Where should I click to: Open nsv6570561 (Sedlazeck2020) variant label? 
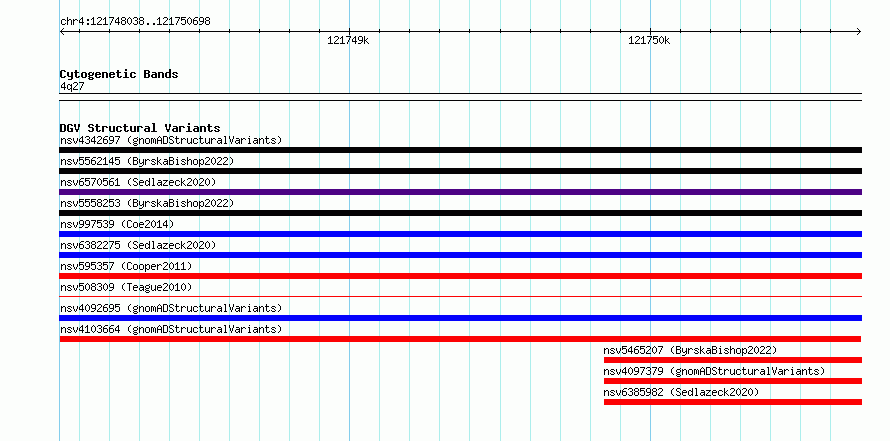click(x=138, y=182)
